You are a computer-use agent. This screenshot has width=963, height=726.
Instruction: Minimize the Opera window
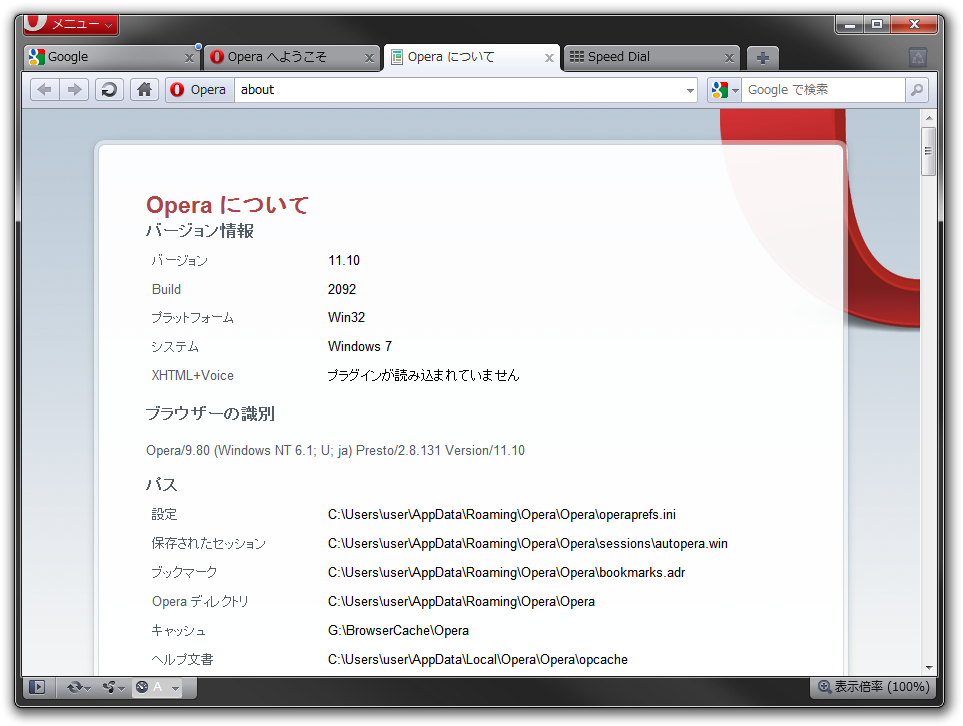click(x=850, y=25)
